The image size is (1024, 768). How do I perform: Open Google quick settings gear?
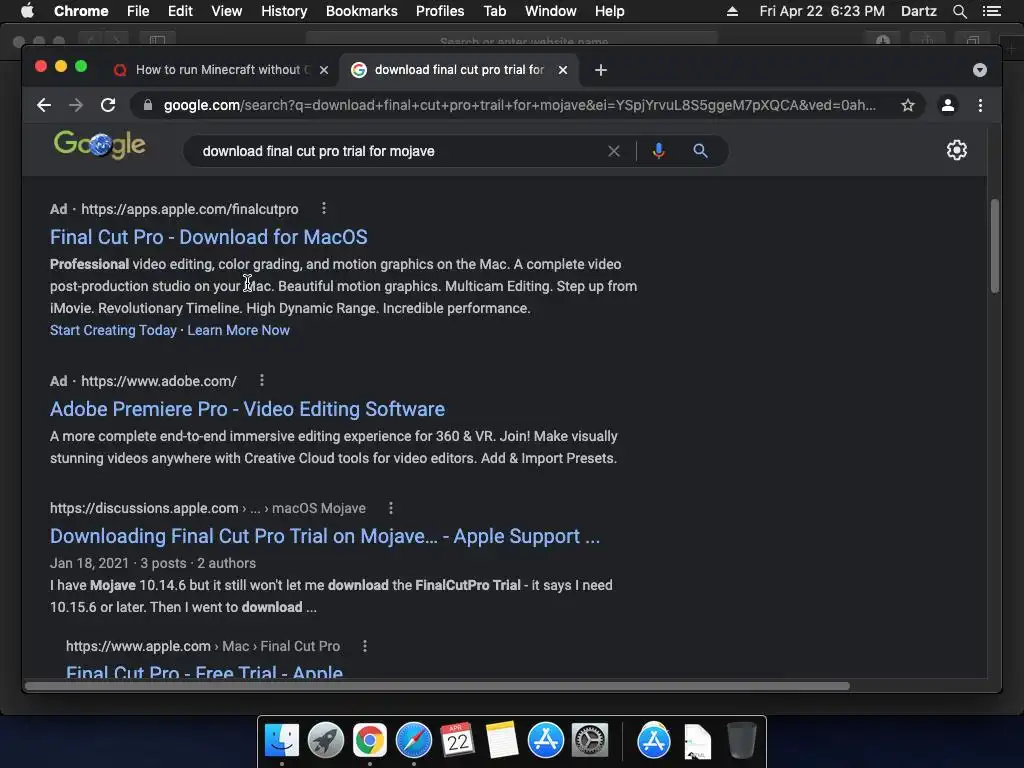957,150
